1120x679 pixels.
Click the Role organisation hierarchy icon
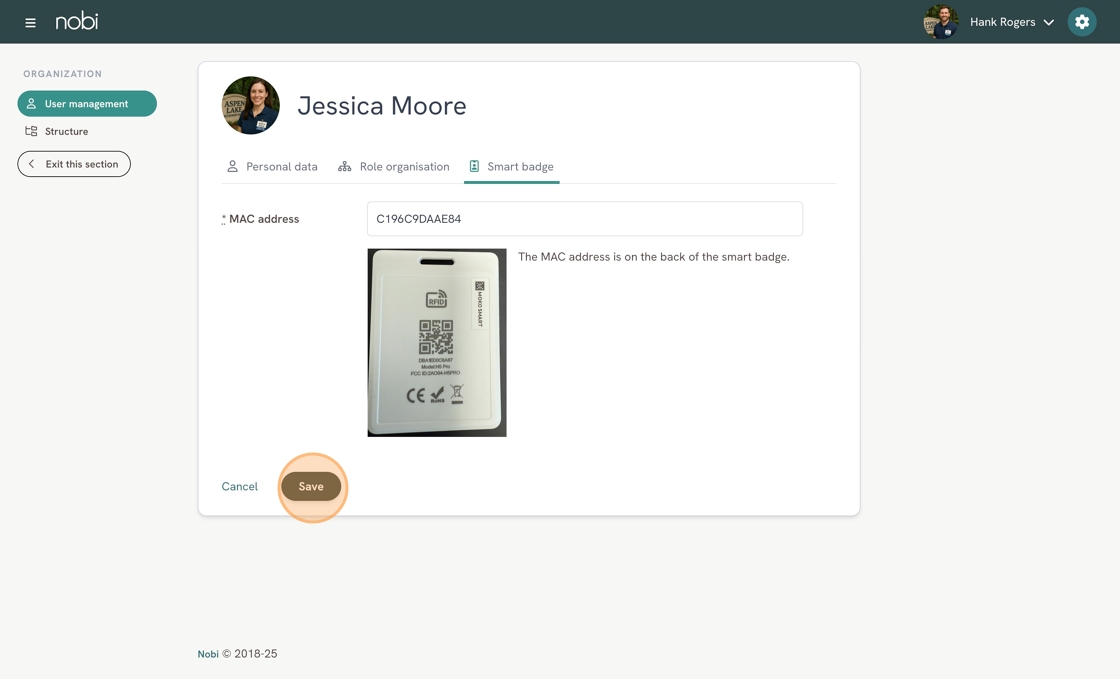point(344,166)
